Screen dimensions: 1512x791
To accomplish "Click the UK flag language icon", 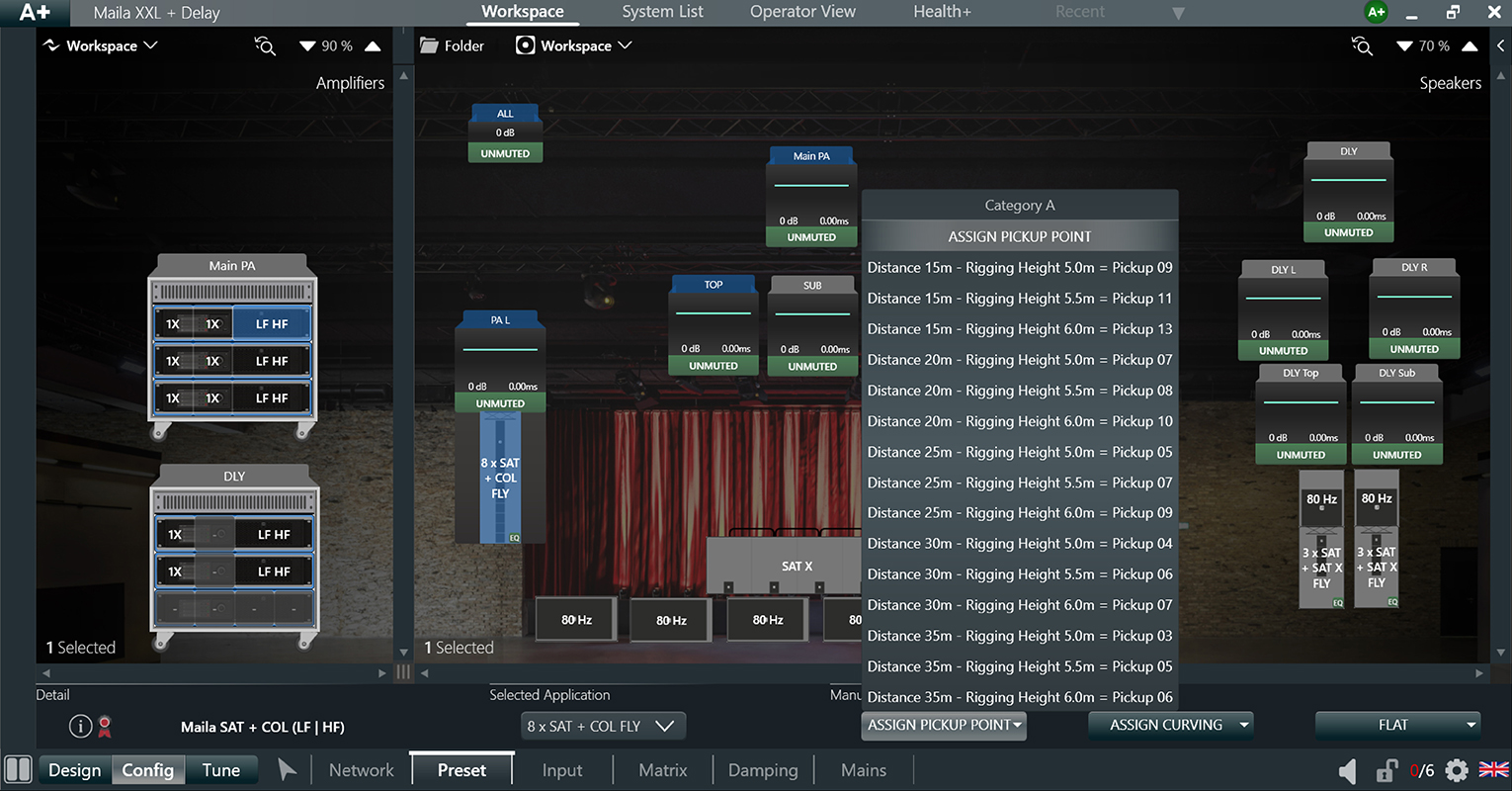I will point(1493,769).
